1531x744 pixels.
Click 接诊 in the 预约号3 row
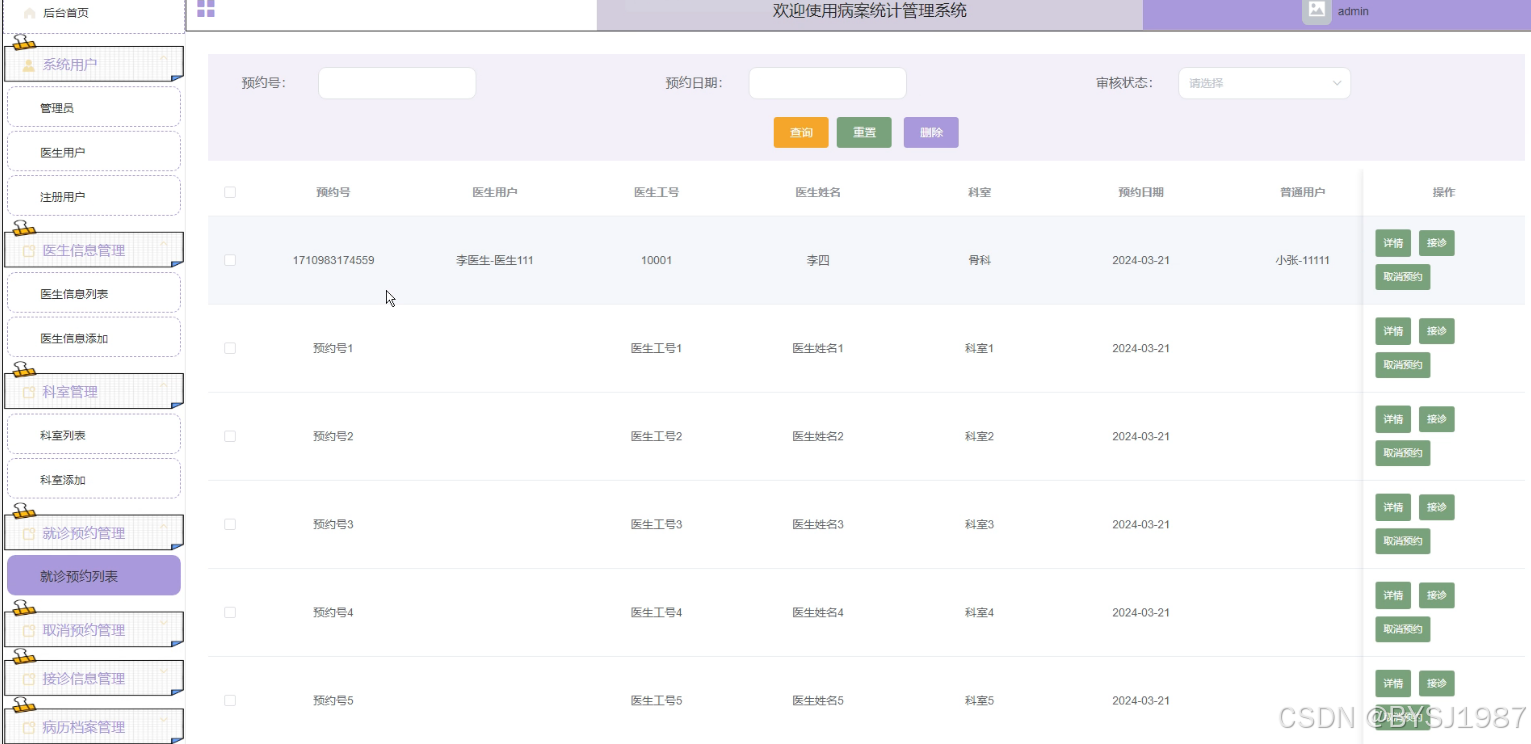pyautogui.click(x=1436, y=507)
